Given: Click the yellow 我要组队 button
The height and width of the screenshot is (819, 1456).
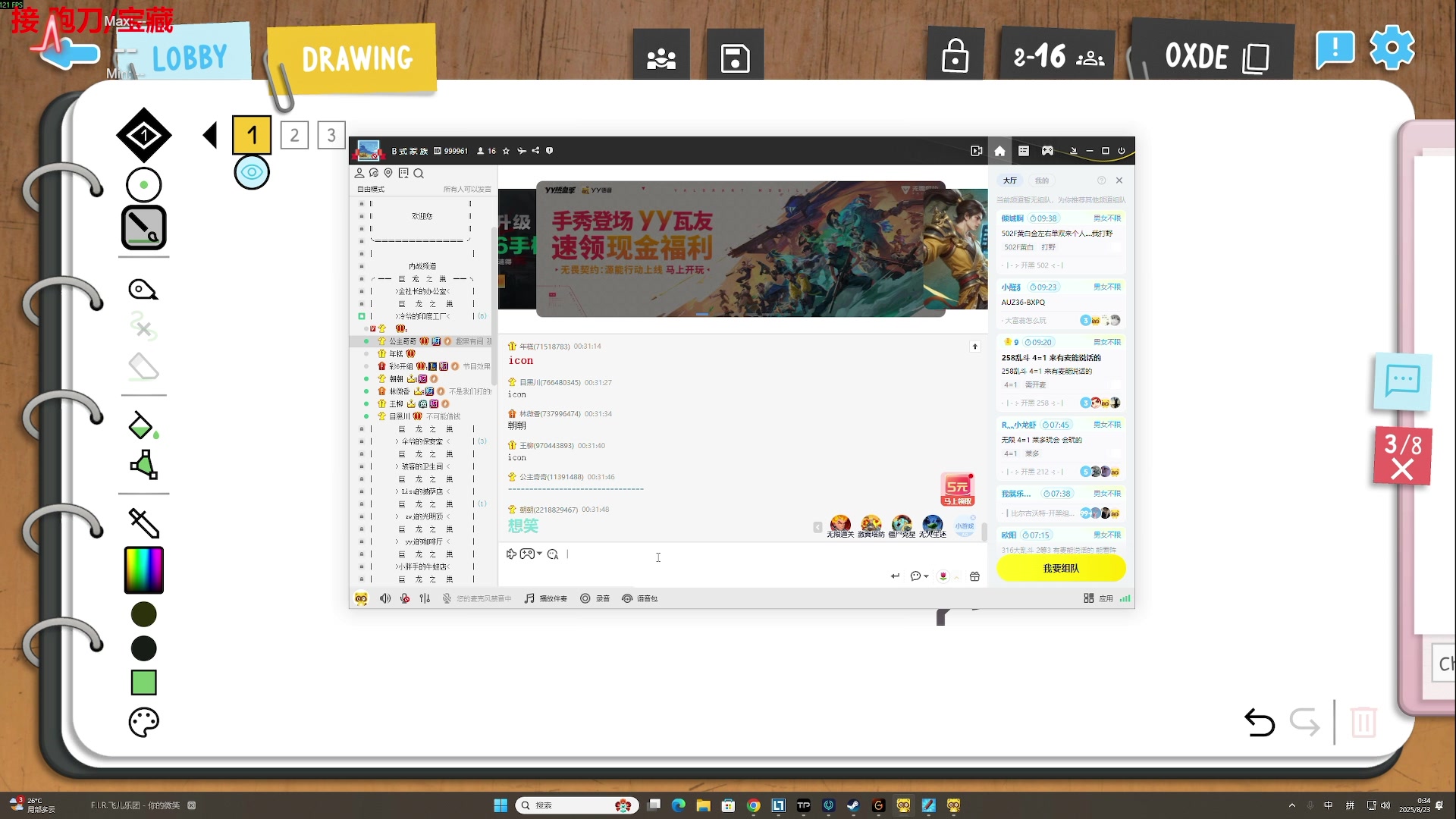Looking at the screenshot, I should [1061, 568].
